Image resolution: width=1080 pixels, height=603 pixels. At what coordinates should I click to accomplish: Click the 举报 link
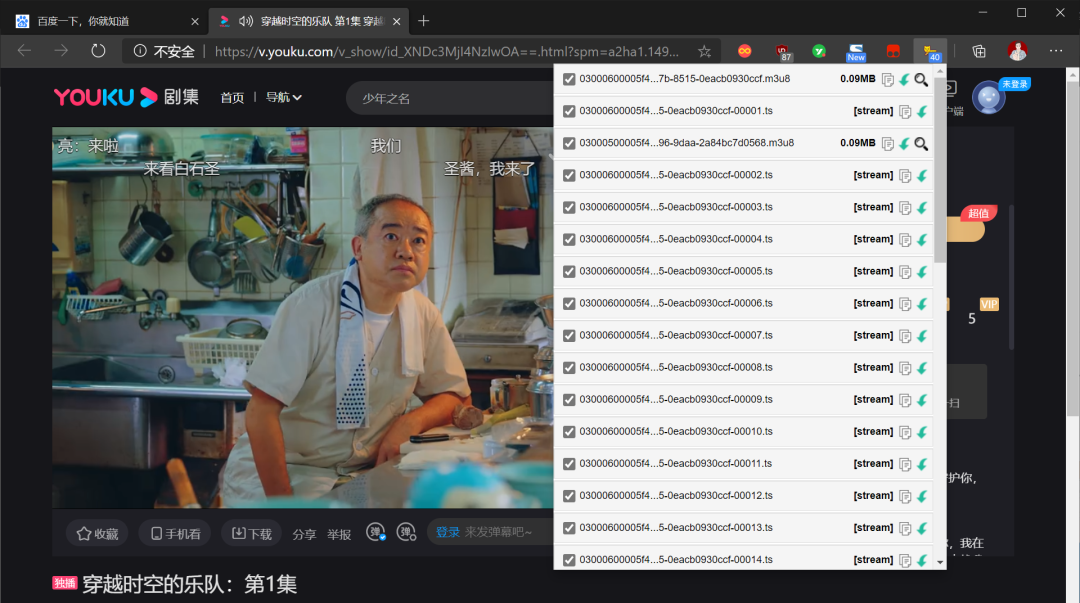point(339,534)
